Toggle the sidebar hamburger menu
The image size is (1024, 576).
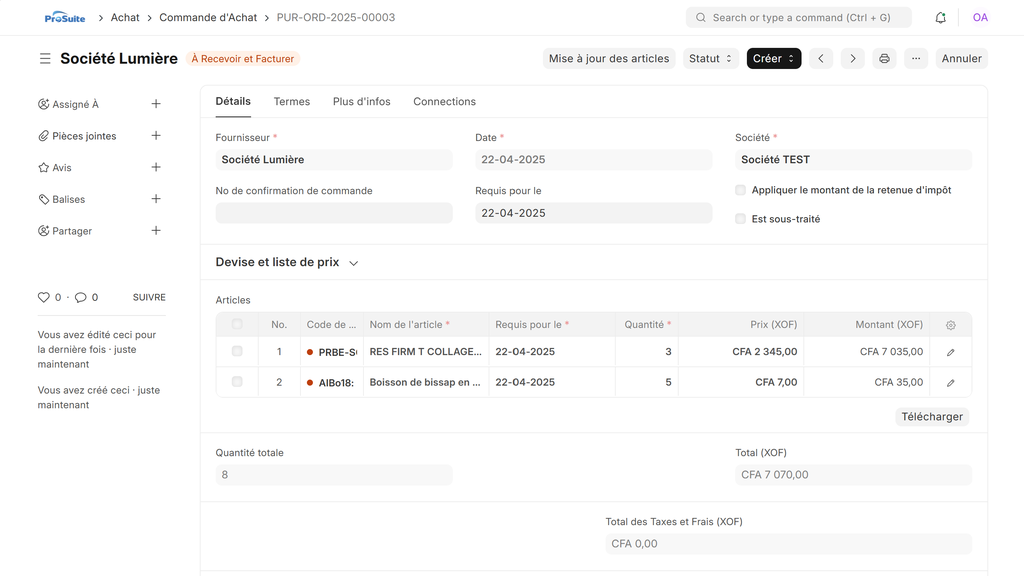(45, 59)
